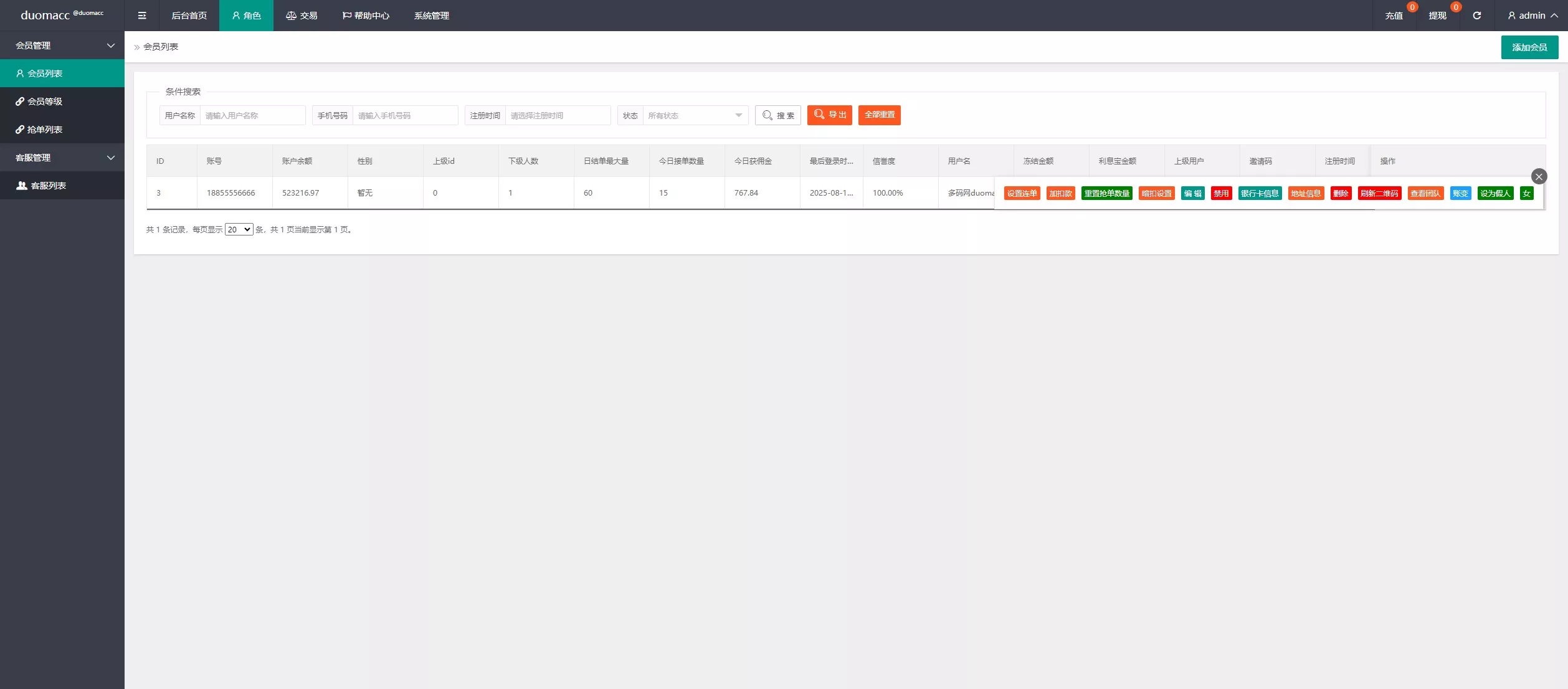
Task: Click the 充值 notification badge item
Action: click(1394, 16)
